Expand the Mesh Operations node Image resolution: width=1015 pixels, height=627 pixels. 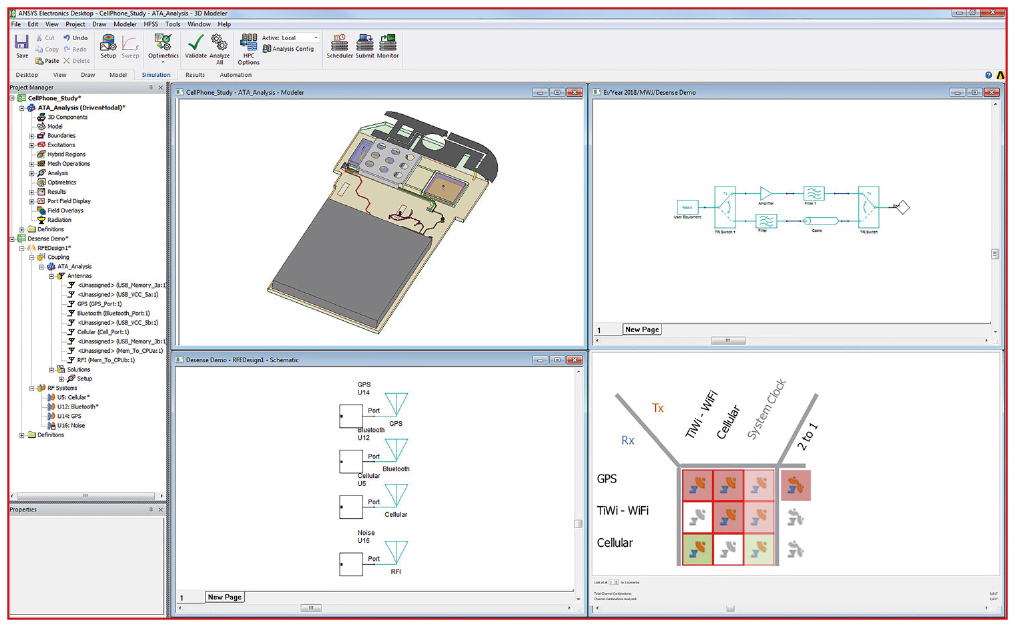pyautogui.click(x=32, y=164)
